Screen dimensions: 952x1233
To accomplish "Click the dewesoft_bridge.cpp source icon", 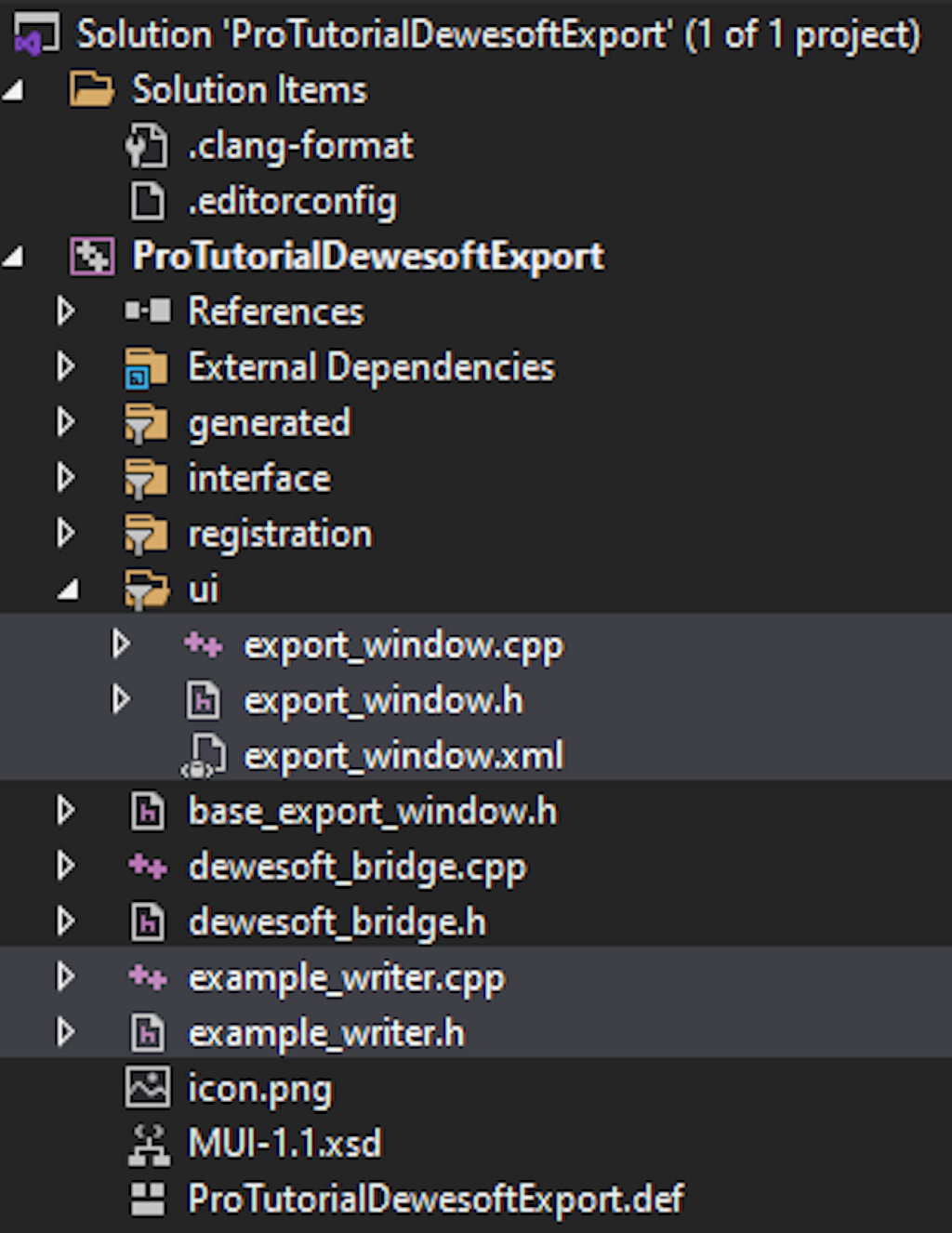I will (148, 867).
